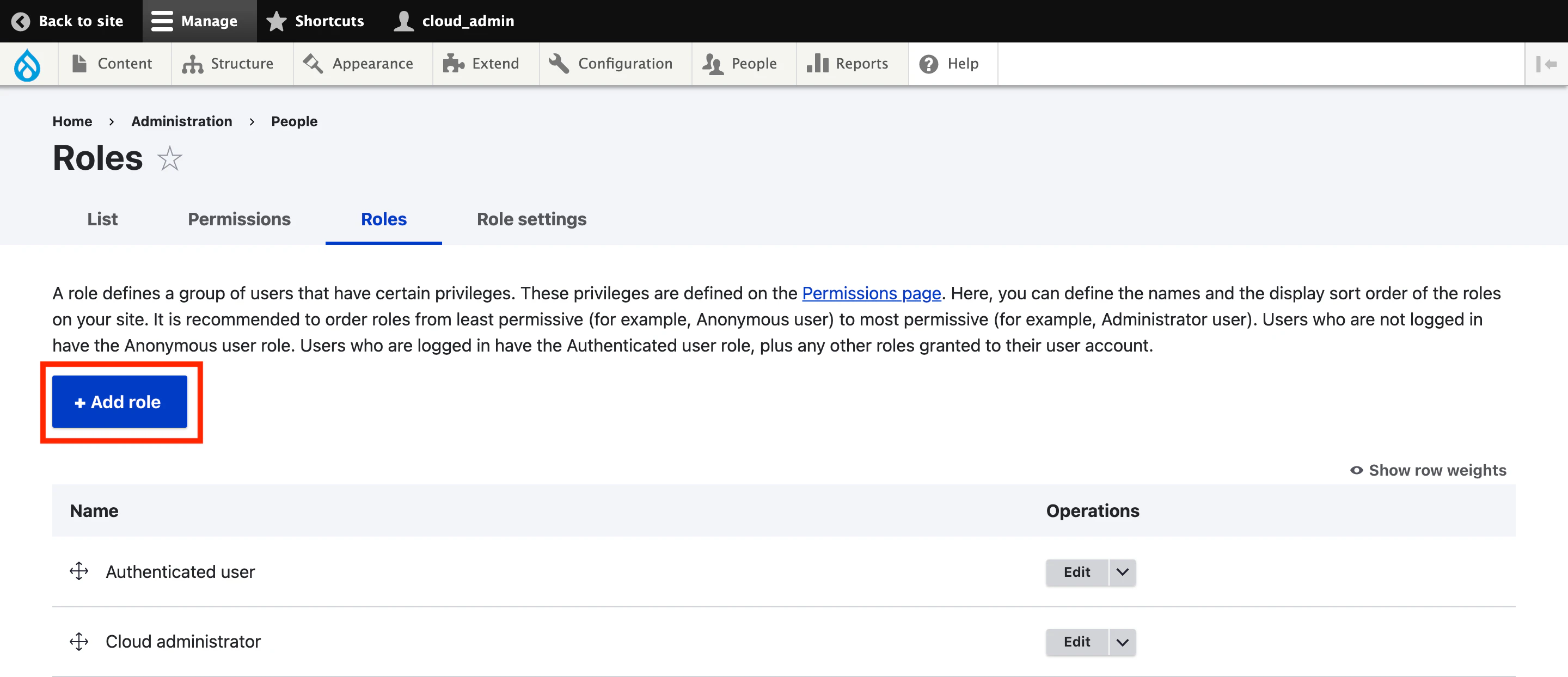Open the Help admin menu
The height and width of the screenshot is (677, 1568).
(x=953, y=63)
